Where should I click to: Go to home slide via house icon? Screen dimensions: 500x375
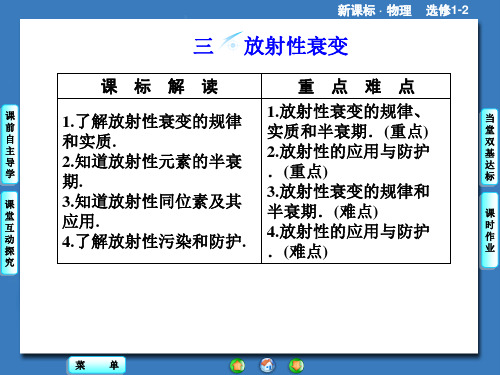click(x=267, y=365)
